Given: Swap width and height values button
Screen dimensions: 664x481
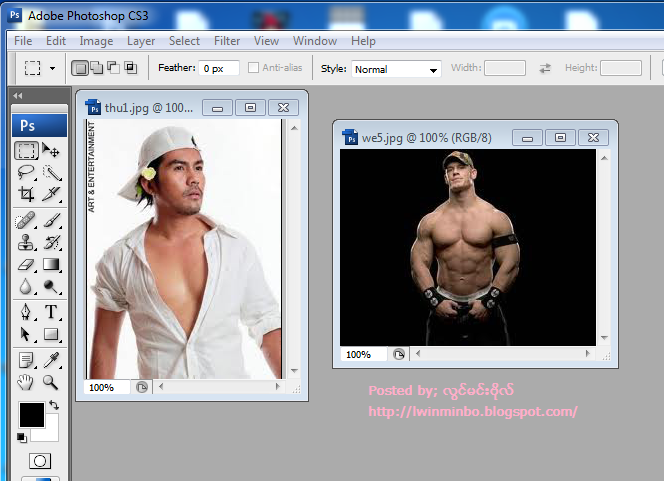Looking at the screenshot, I should [545, 68].
